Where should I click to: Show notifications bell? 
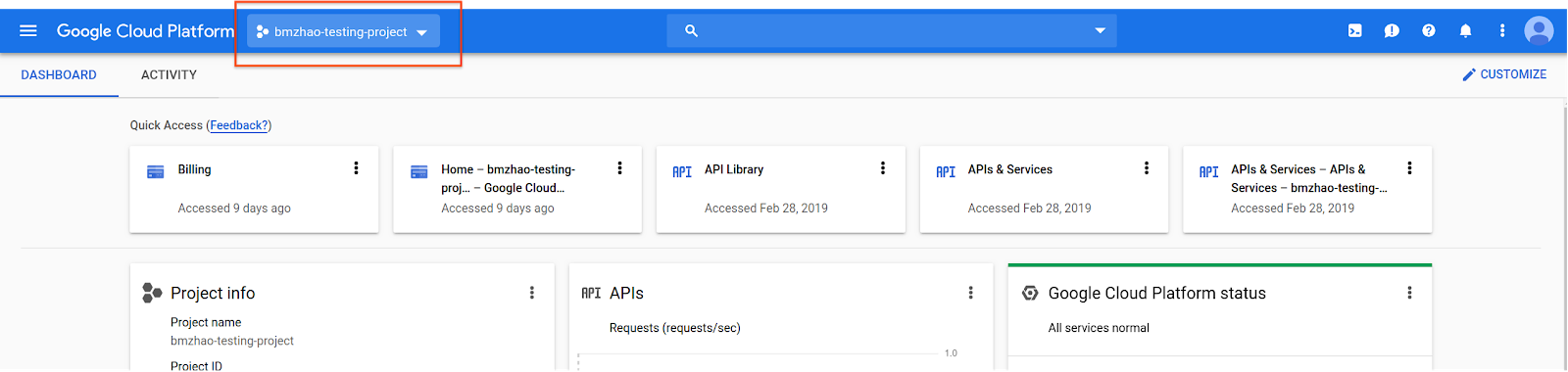point(1465,30)
